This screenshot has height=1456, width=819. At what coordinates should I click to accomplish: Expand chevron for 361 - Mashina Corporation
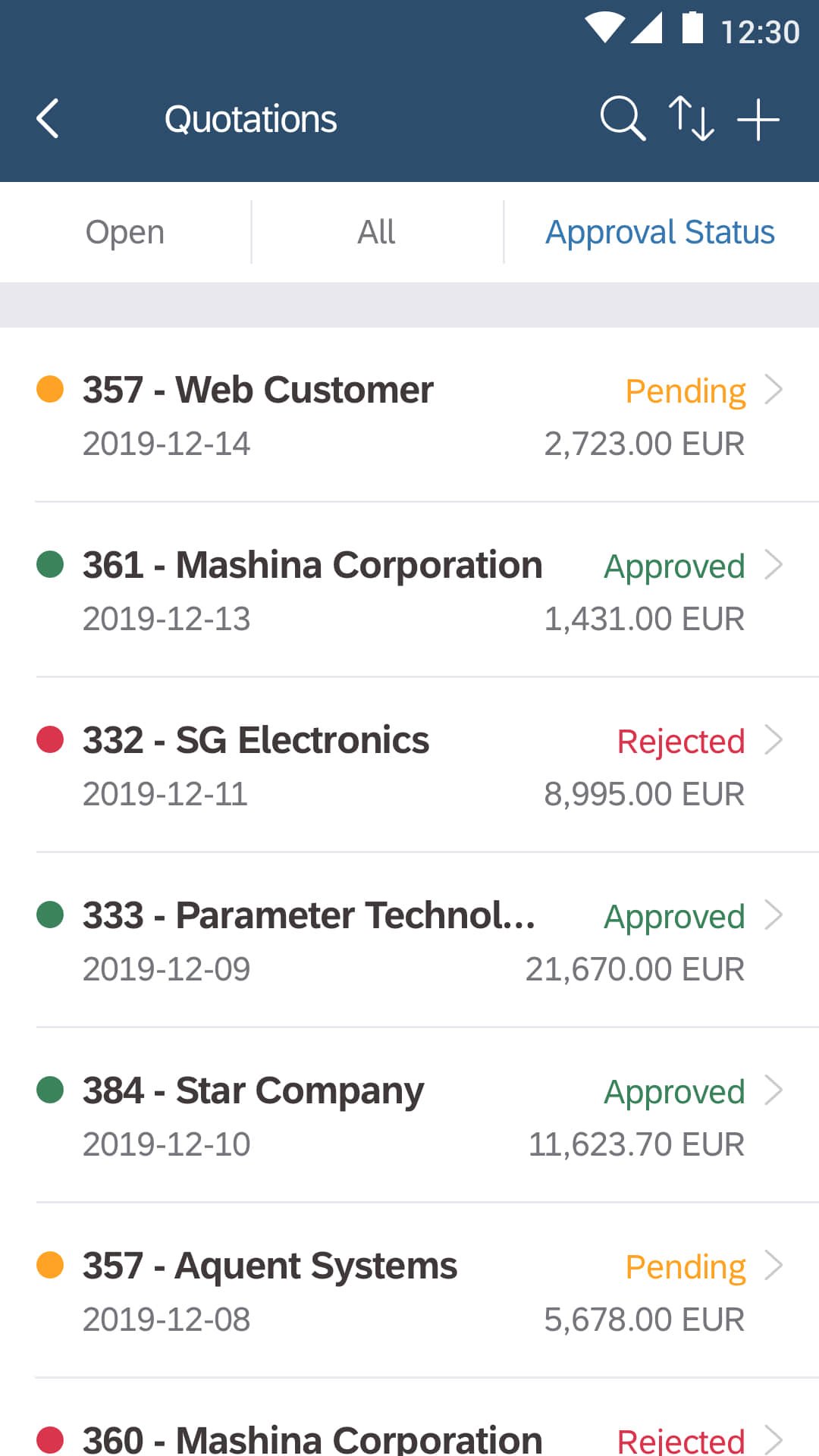pos(773,565)
